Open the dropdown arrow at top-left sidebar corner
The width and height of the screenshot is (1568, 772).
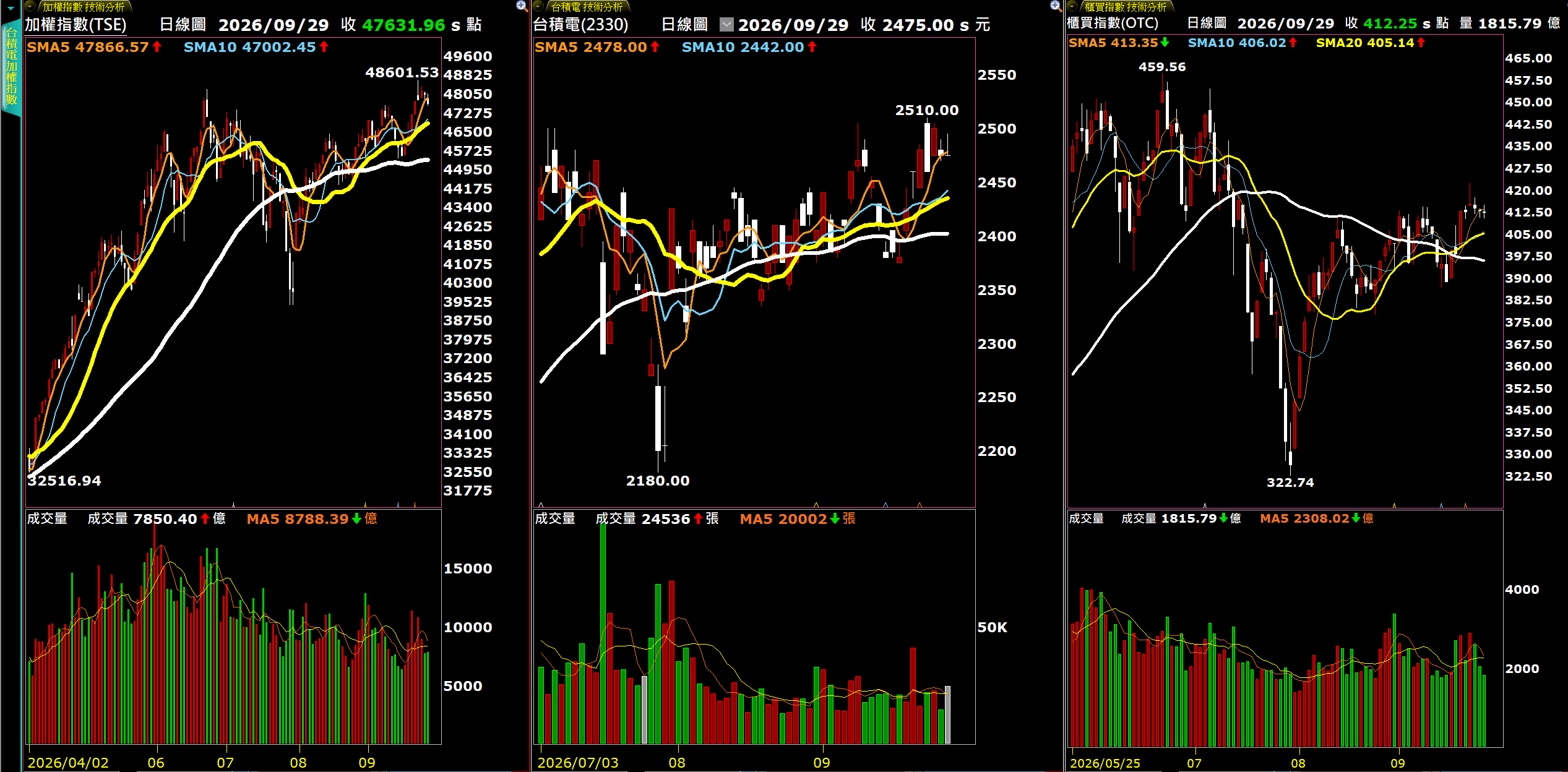click(11, 8)
